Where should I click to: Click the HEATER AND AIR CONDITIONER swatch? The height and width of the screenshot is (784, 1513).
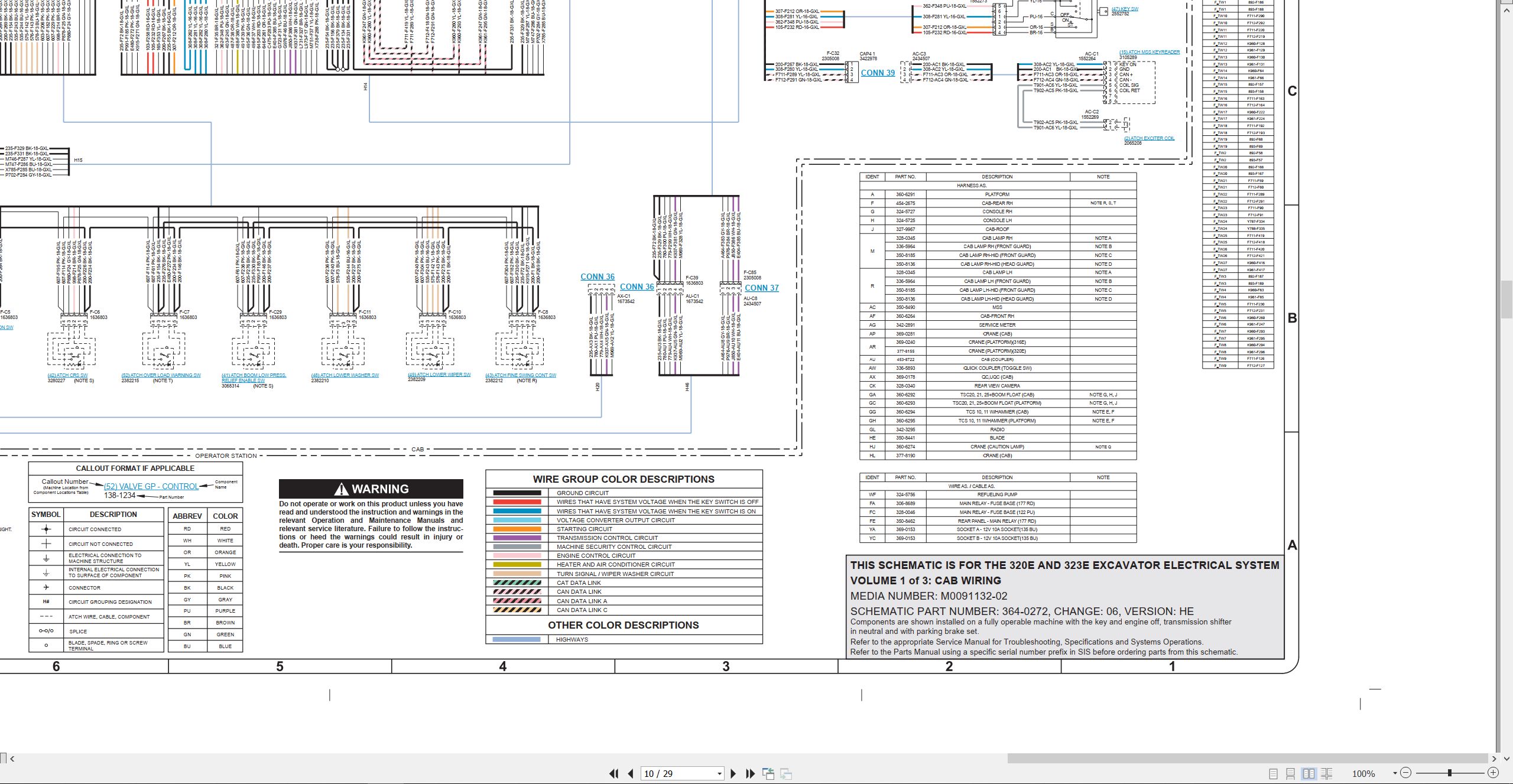pyautogui.click(x=517, y=564)
